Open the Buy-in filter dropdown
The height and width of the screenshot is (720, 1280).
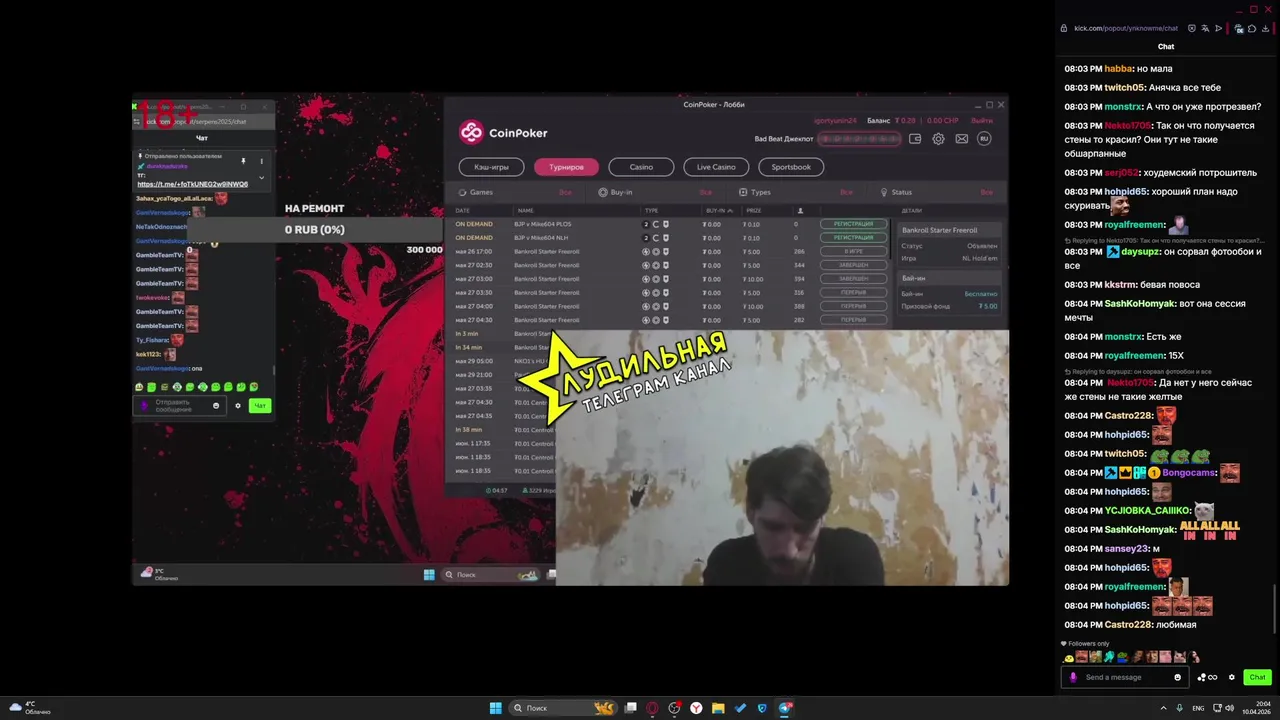tap(655, 192)
